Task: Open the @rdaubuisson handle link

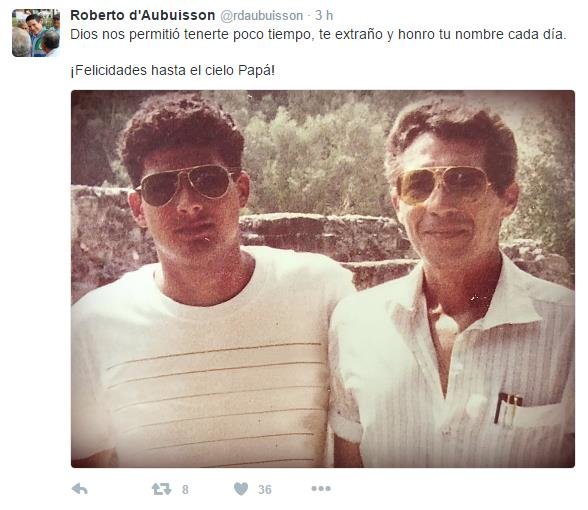Action: pos(261,16)
